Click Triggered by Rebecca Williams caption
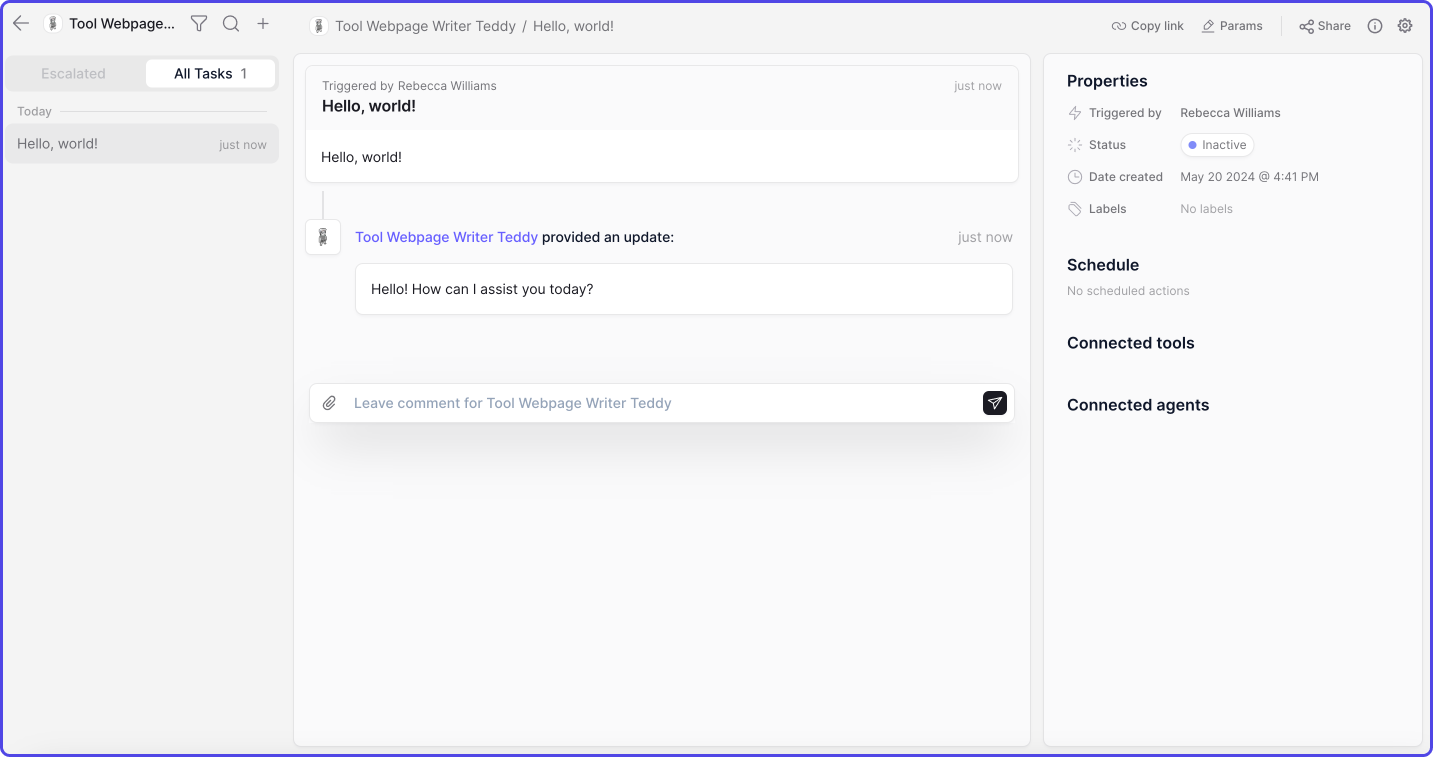Image resolution: width=1433 pixels, height=757 pixels. 409,86
